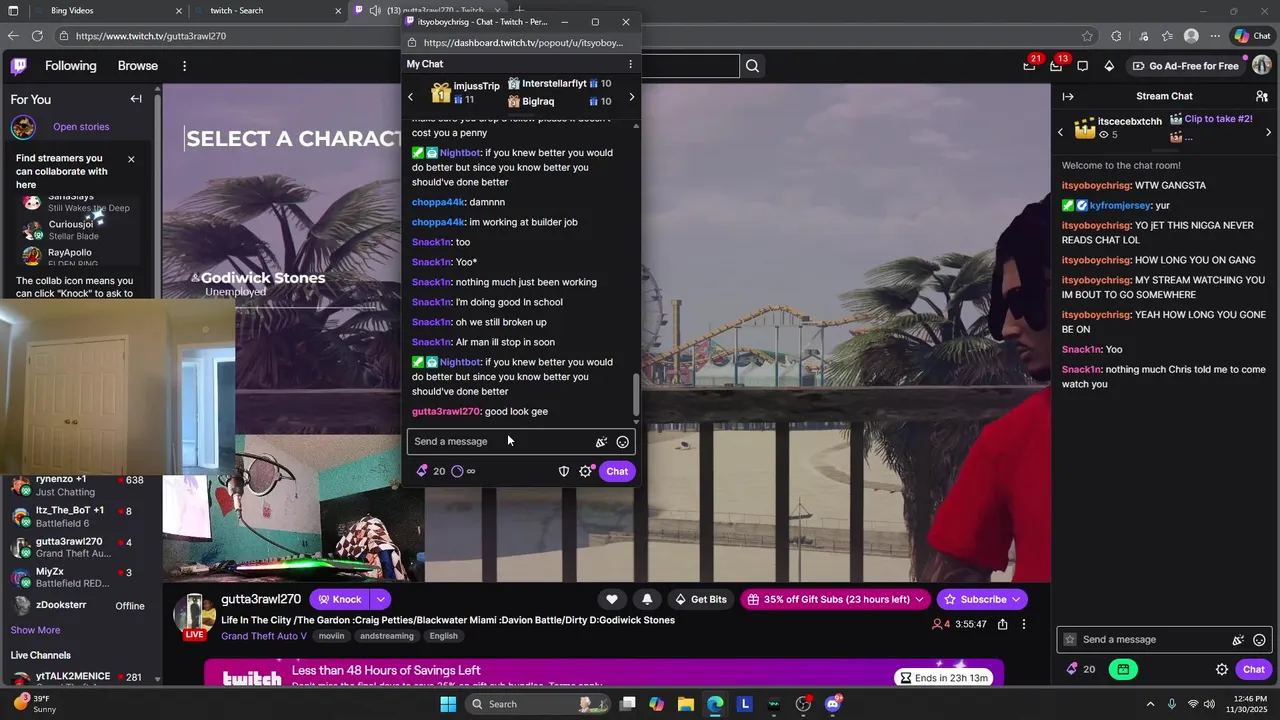Open community users icon in Stream Chat
Viewport: 1280px width, 720px height.
pos(1262,96)
